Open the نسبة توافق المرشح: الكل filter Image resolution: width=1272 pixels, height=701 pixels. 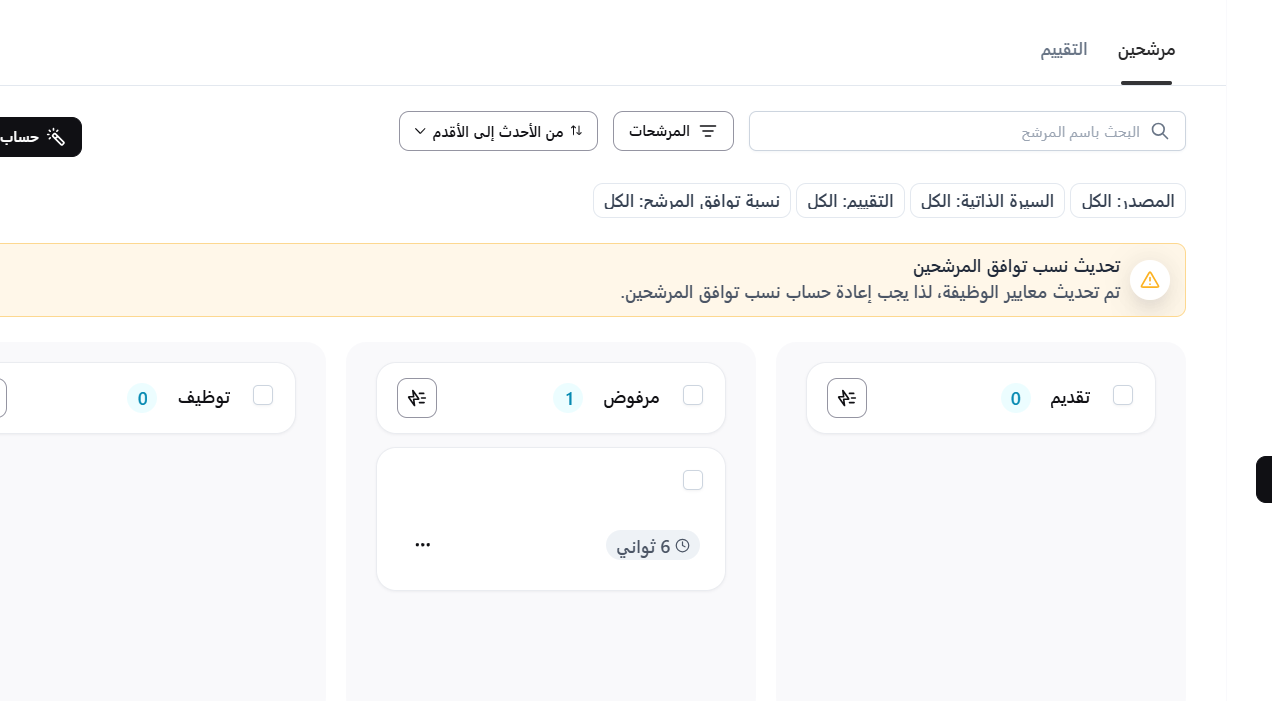pos(692,201)
